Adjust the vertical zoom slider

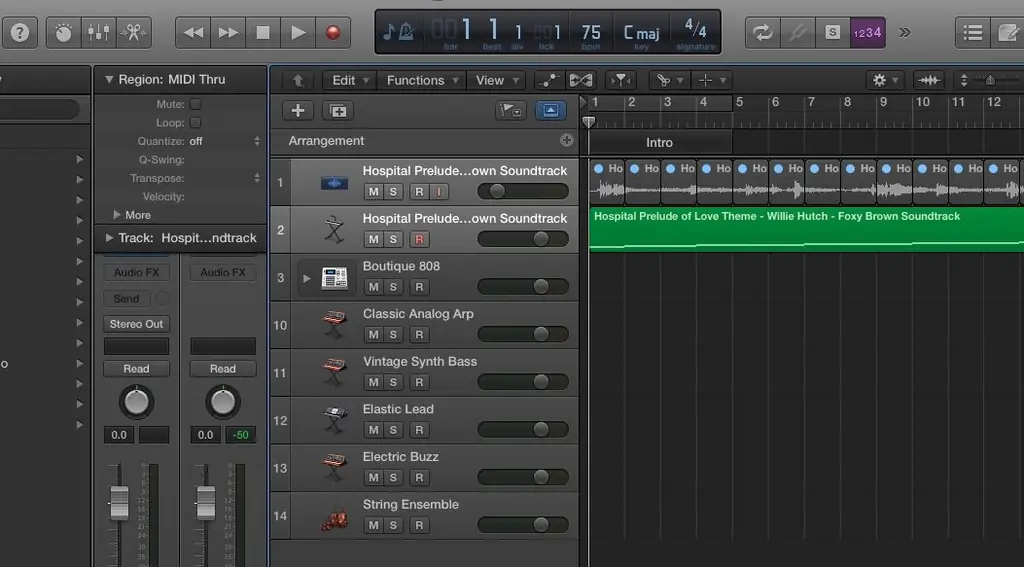[x=993, y=80]
